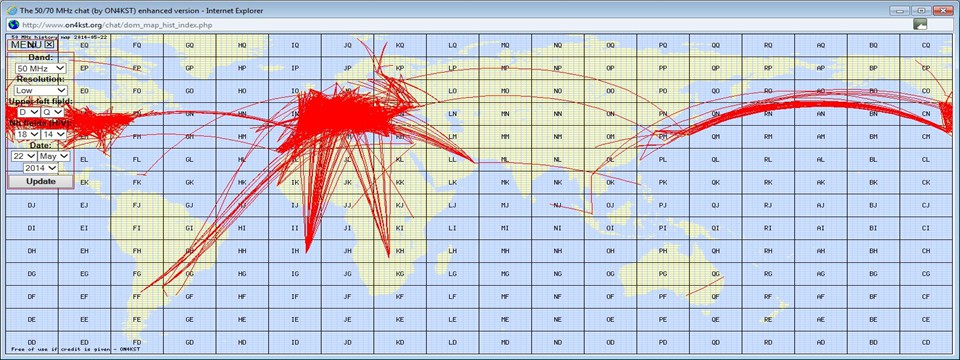Click the globe icon beside the URL

pos(13,25)
